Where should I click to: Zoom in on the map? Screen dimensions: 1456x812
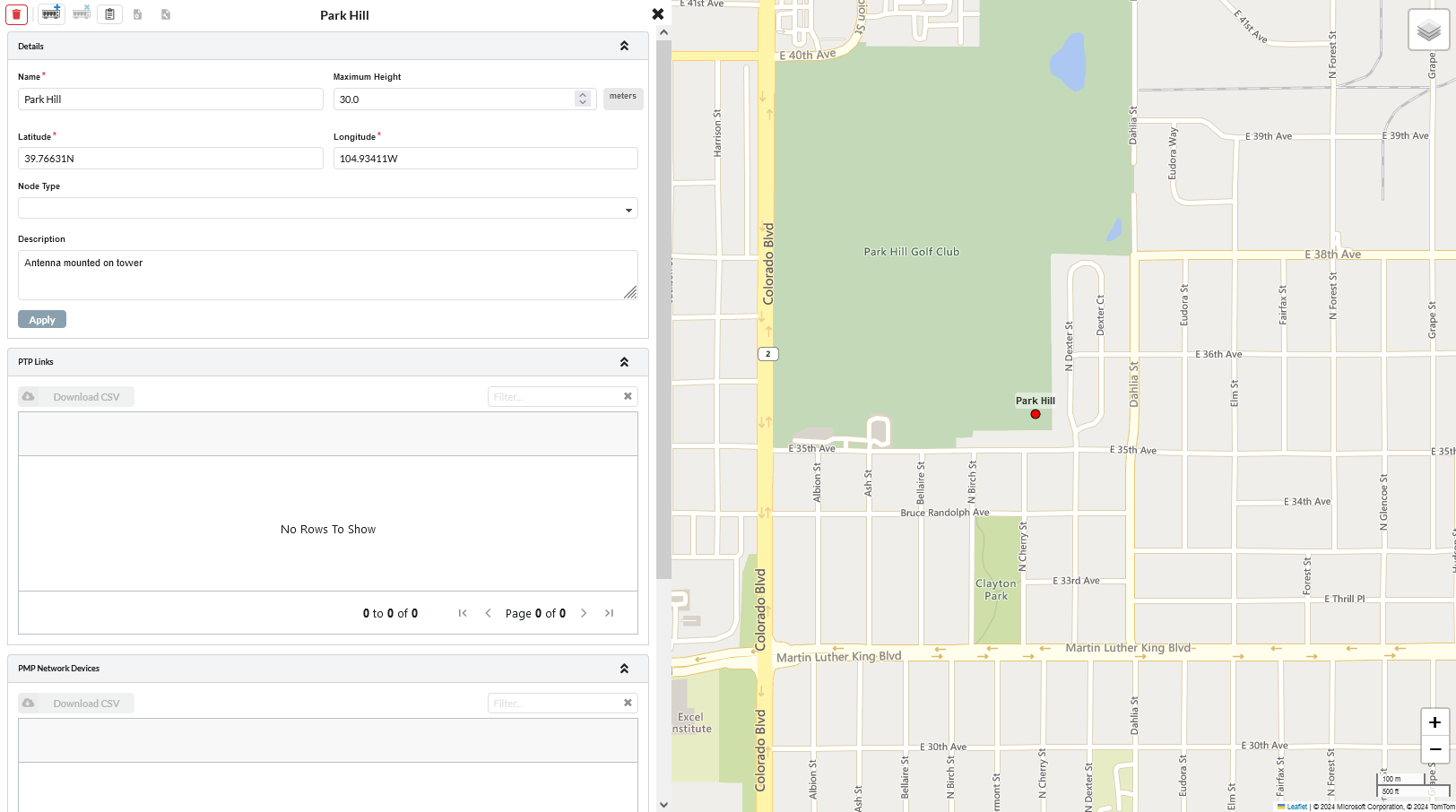pyautogui.click(x=1434, y=722)
